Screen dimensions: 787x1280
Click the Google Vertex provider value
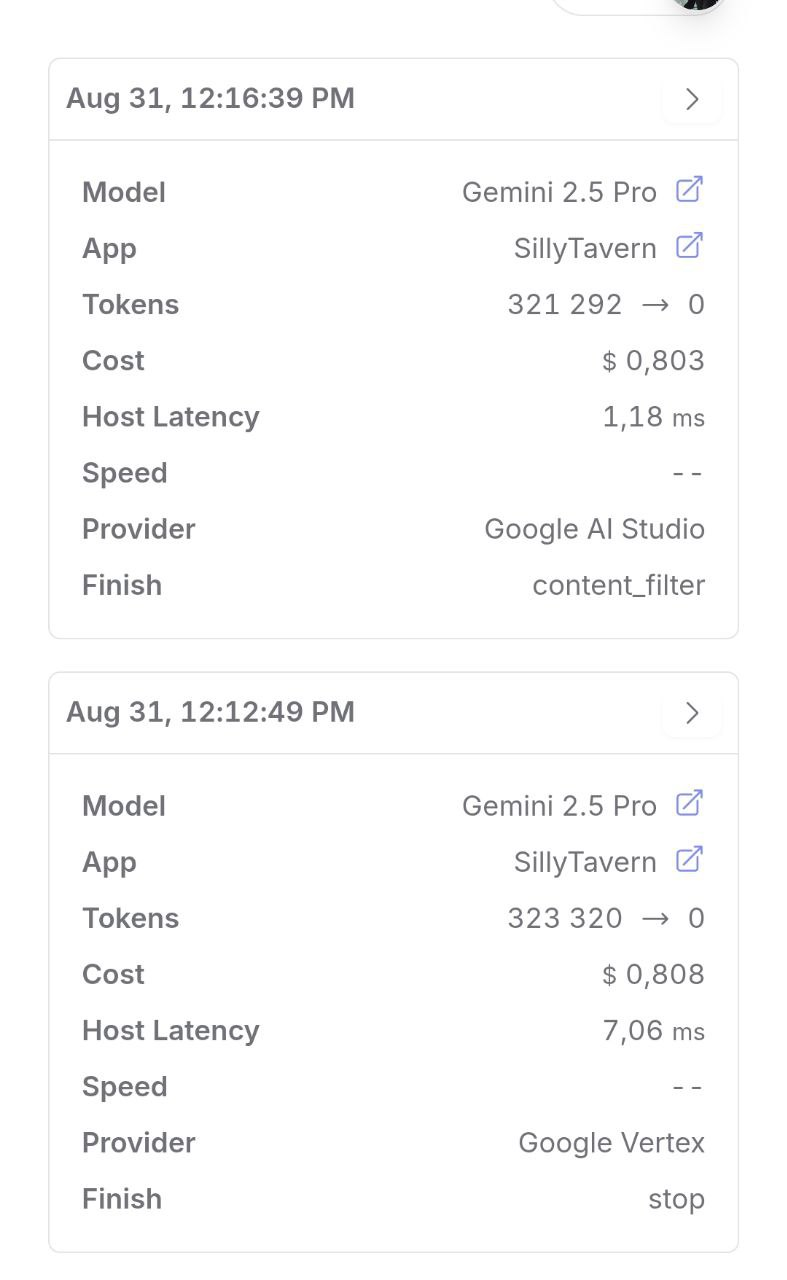[611, 1143]
